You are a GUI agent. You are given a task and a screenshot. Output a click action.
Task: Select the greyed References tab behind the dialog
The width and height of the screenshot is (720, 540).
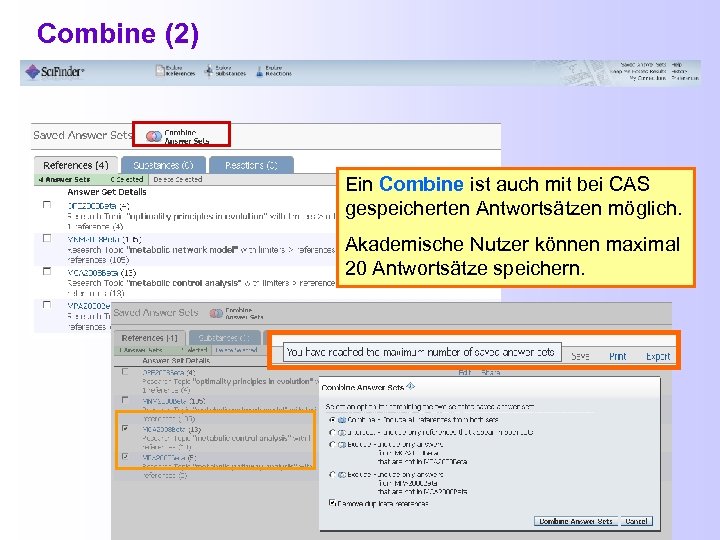click(x=149, y=338)
